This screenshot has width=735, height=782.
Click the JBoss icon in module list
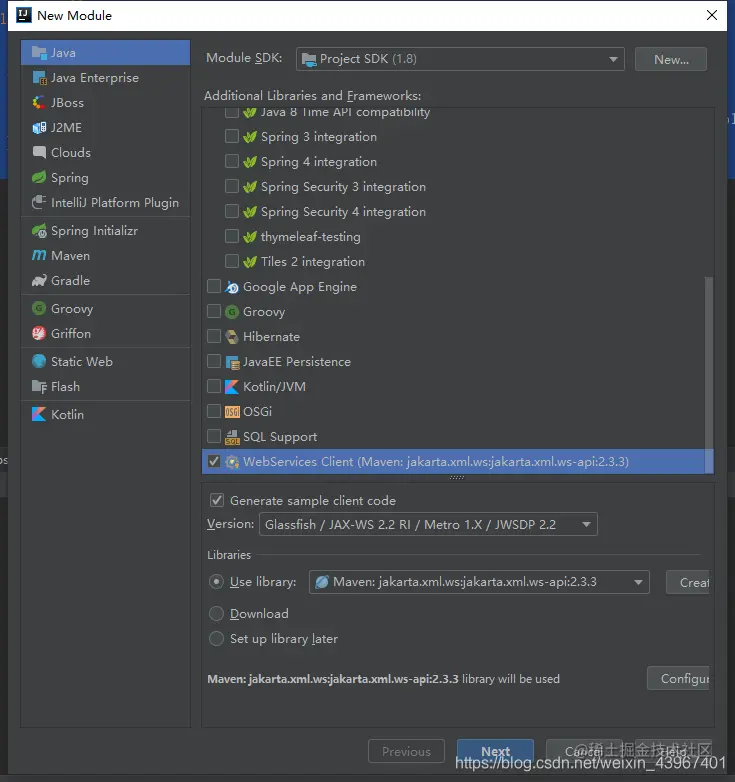[39, 103]
